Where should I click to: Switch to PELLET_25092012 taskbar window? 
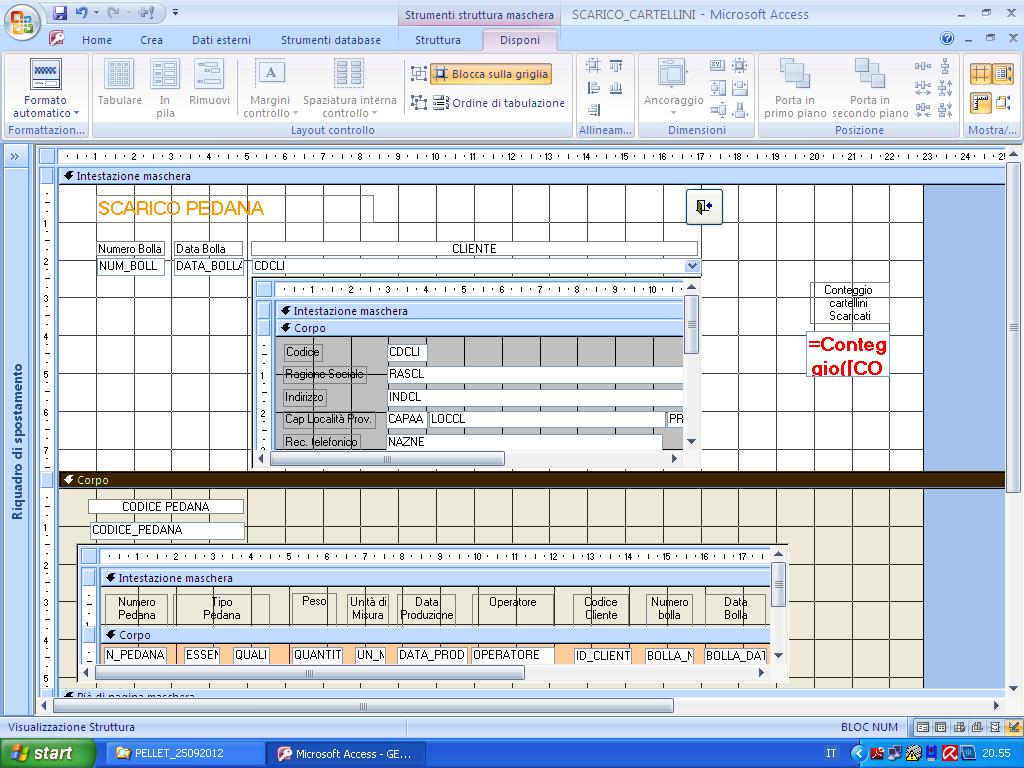[185, 753]
